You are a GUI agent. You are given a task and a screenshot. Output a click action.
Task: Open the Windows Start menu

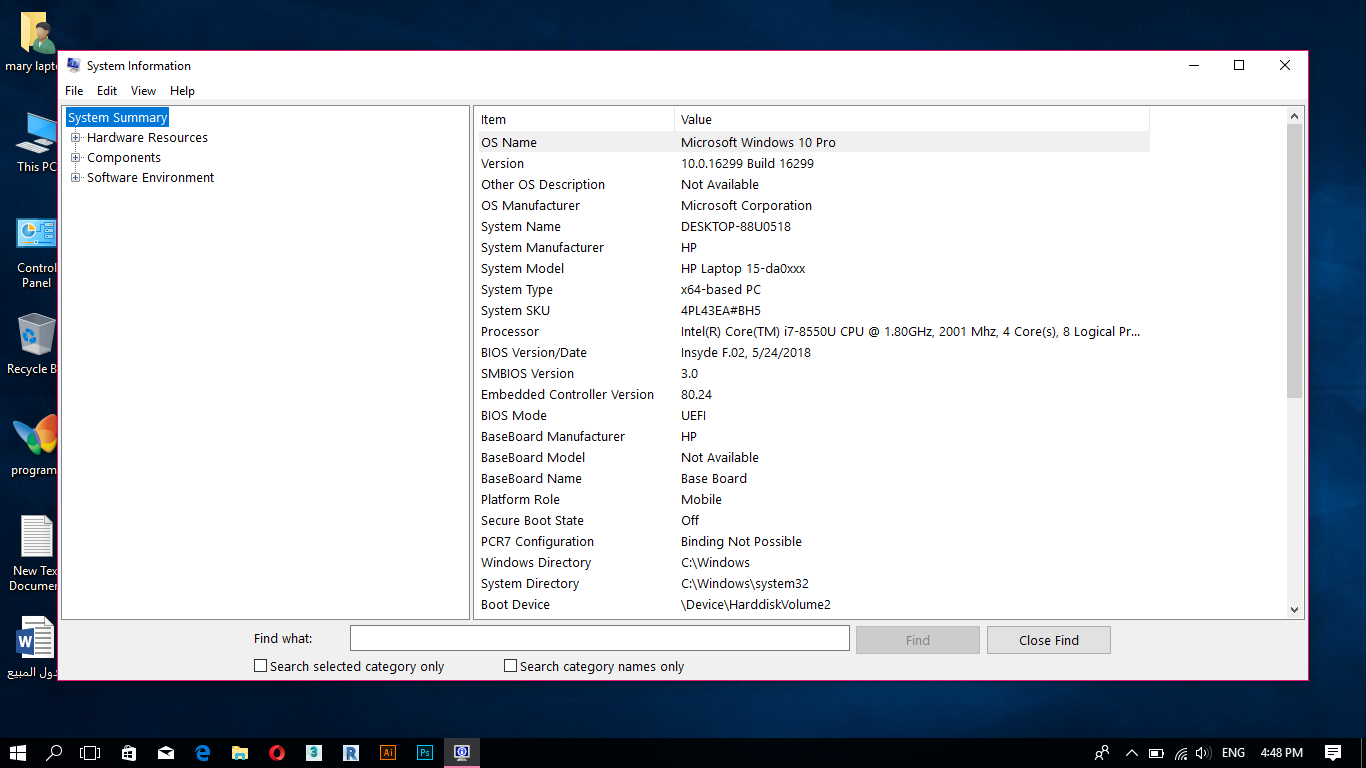tap(17, 753)
